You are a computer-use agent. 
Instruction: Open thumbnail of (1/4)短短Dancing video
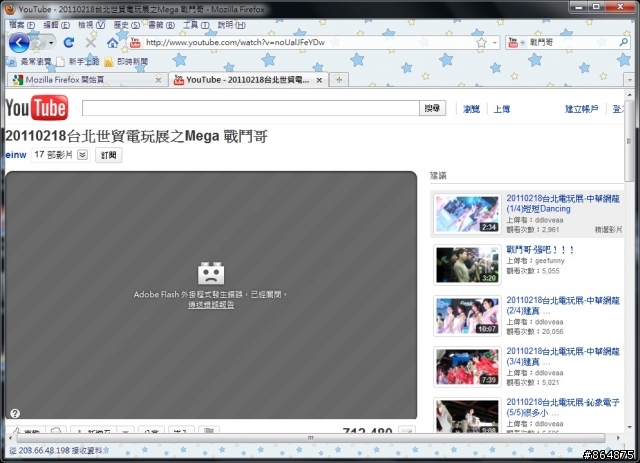467,214
